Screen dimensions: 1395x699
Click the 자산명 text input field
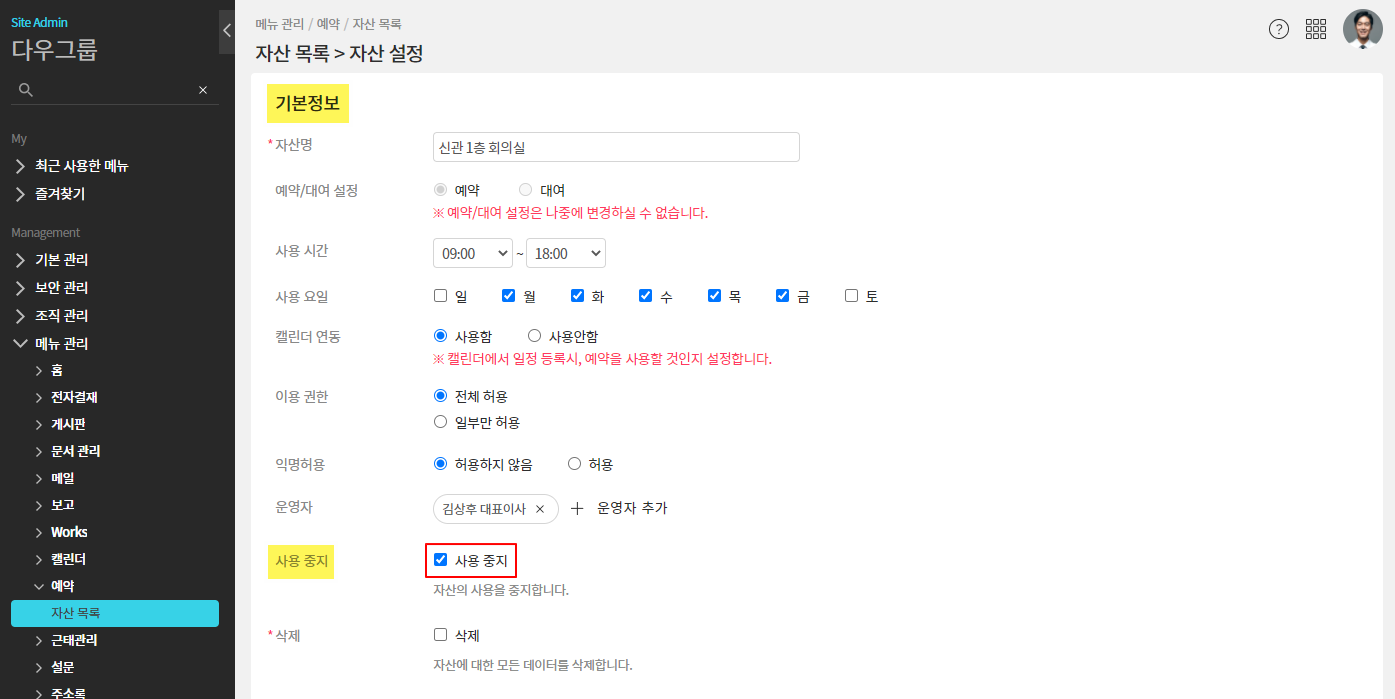point(616,147)
